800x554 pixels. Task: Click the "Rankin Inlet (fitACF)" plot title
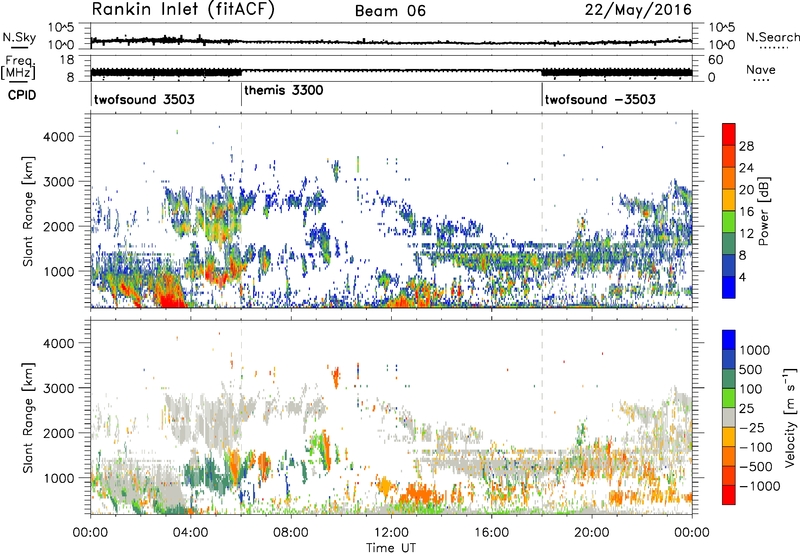coord(183,10)
